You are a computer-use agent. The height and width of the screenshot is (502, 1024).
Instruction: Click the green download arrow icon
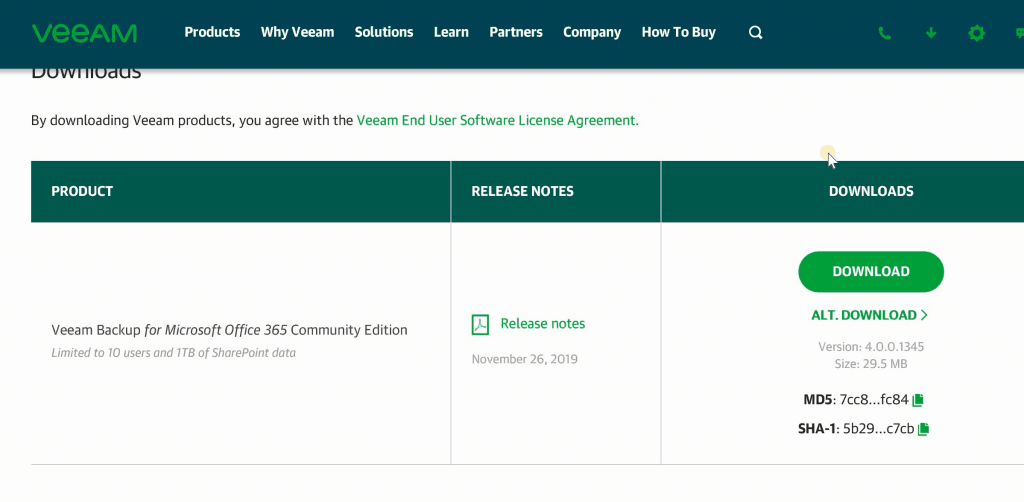click(x=931, y=33)
